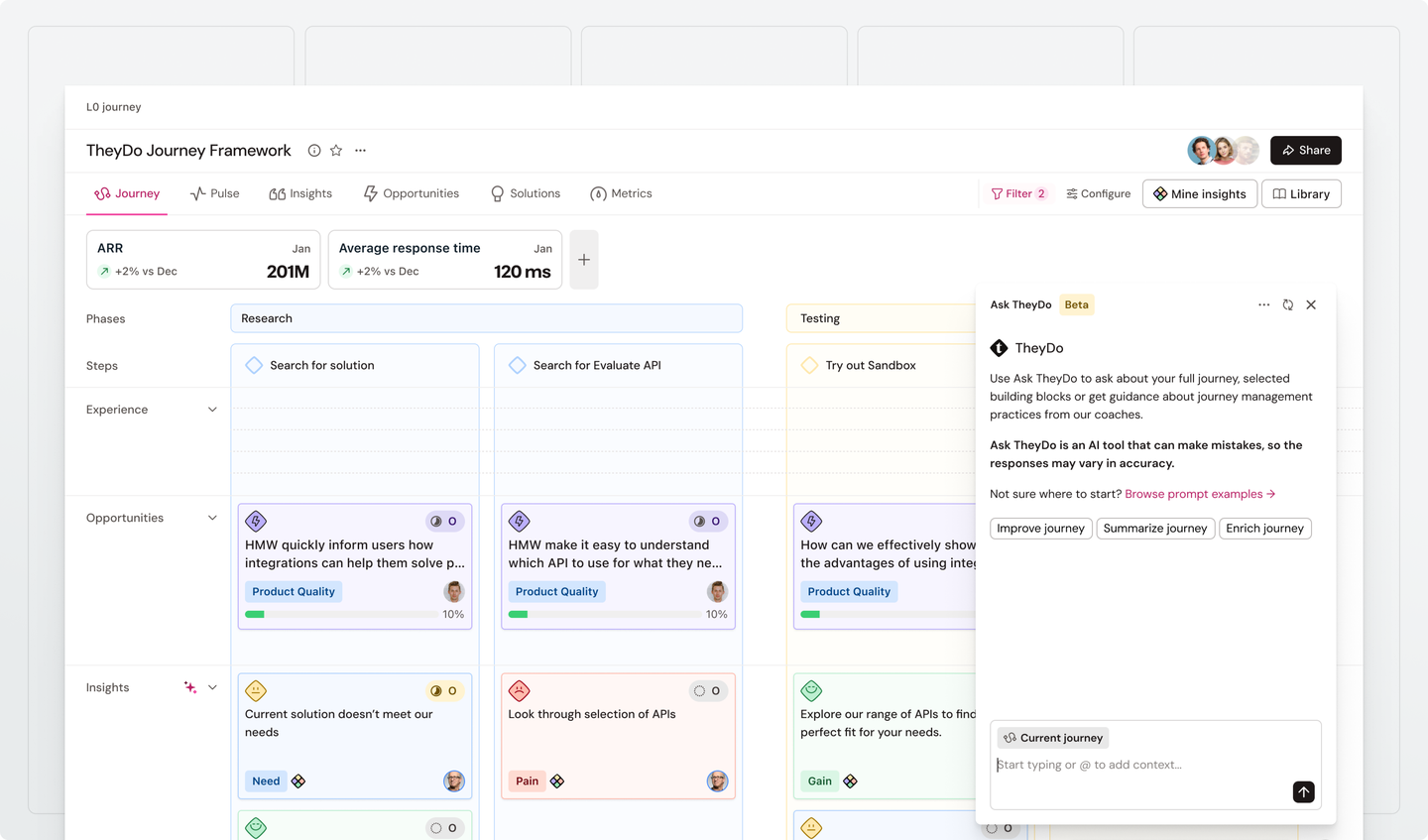1428x840 pixels.
Task: Open Filter with two active filters
Action: 1018,193
